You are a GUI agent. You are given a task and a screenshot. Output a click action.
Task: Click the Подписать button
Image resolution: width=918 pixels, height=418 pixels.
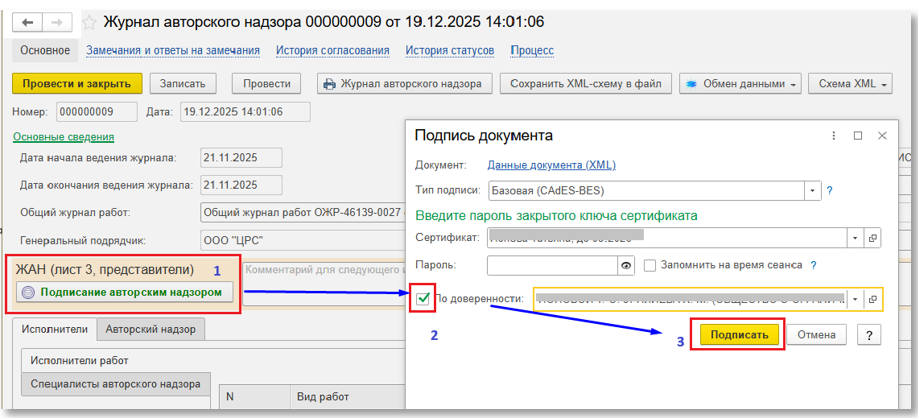pyautogui.click(x=739, y=335)
